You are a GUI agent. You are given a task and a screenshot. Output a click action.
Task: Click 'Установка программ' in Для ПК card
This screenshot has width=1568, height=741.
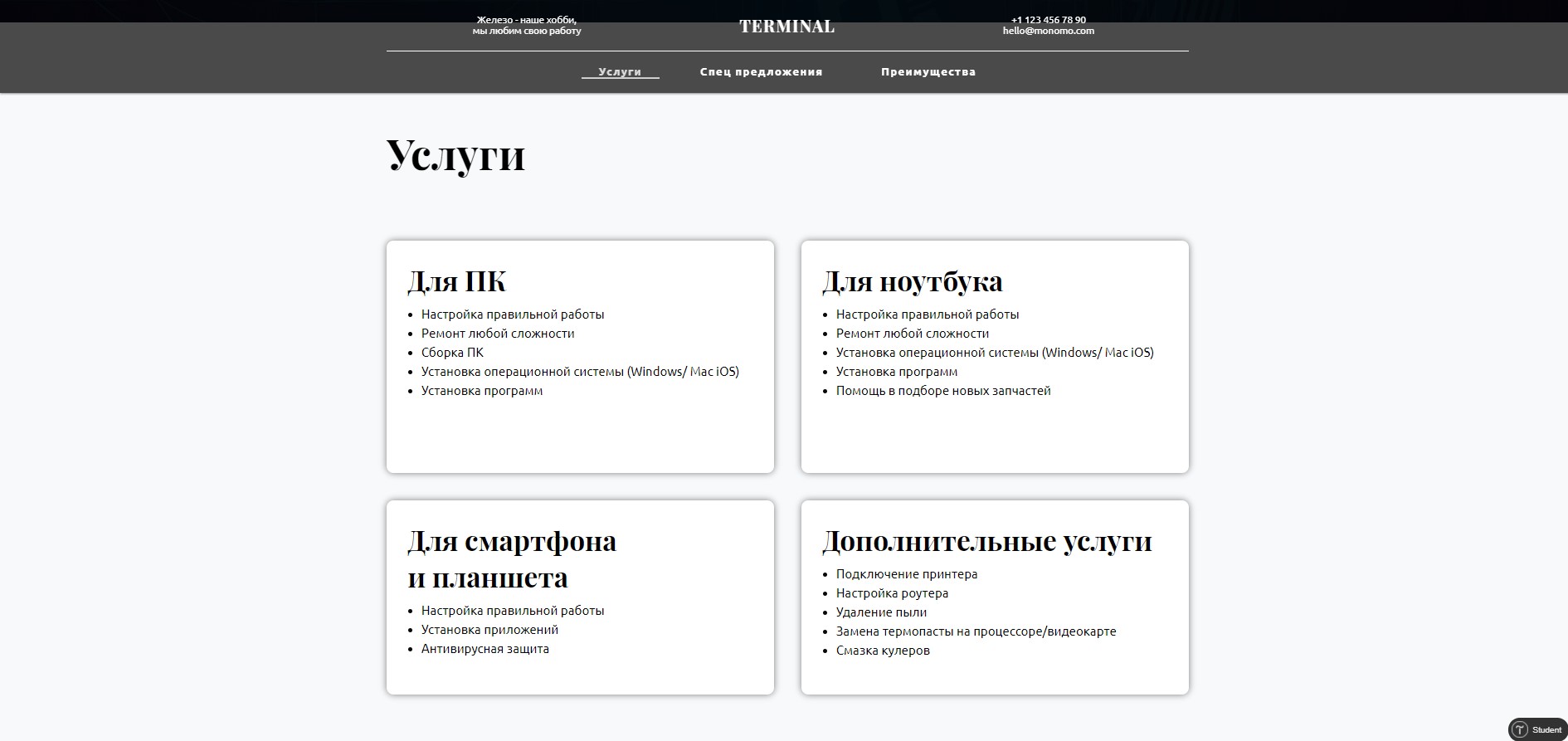pos(482,391)
